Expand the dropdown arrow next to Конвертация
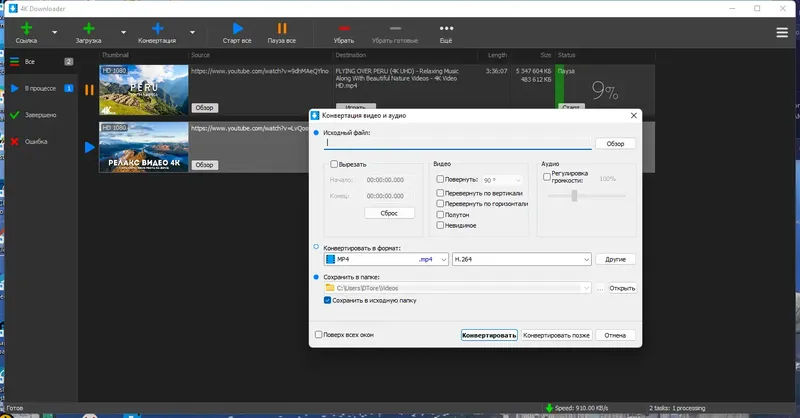This screenshot has width=800, height=418. (x=192, y=32)
